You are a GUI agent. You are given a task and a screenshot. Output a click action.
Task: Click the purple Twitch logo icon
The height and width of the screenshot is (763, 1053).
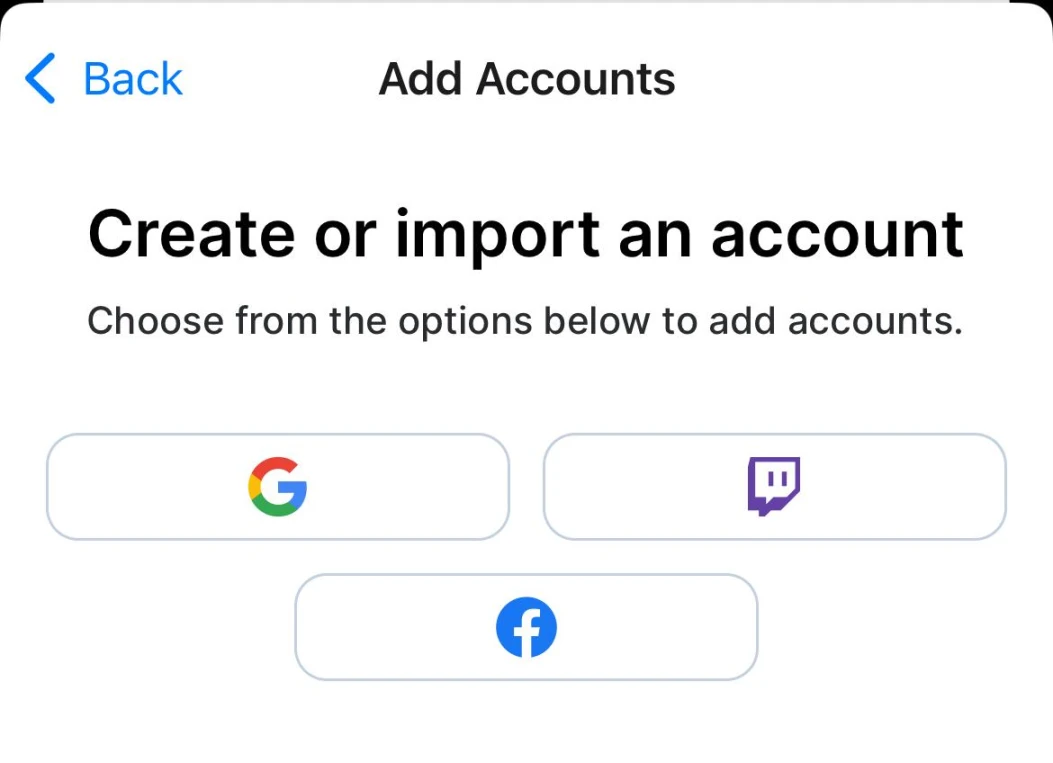[x=774, y=487]
